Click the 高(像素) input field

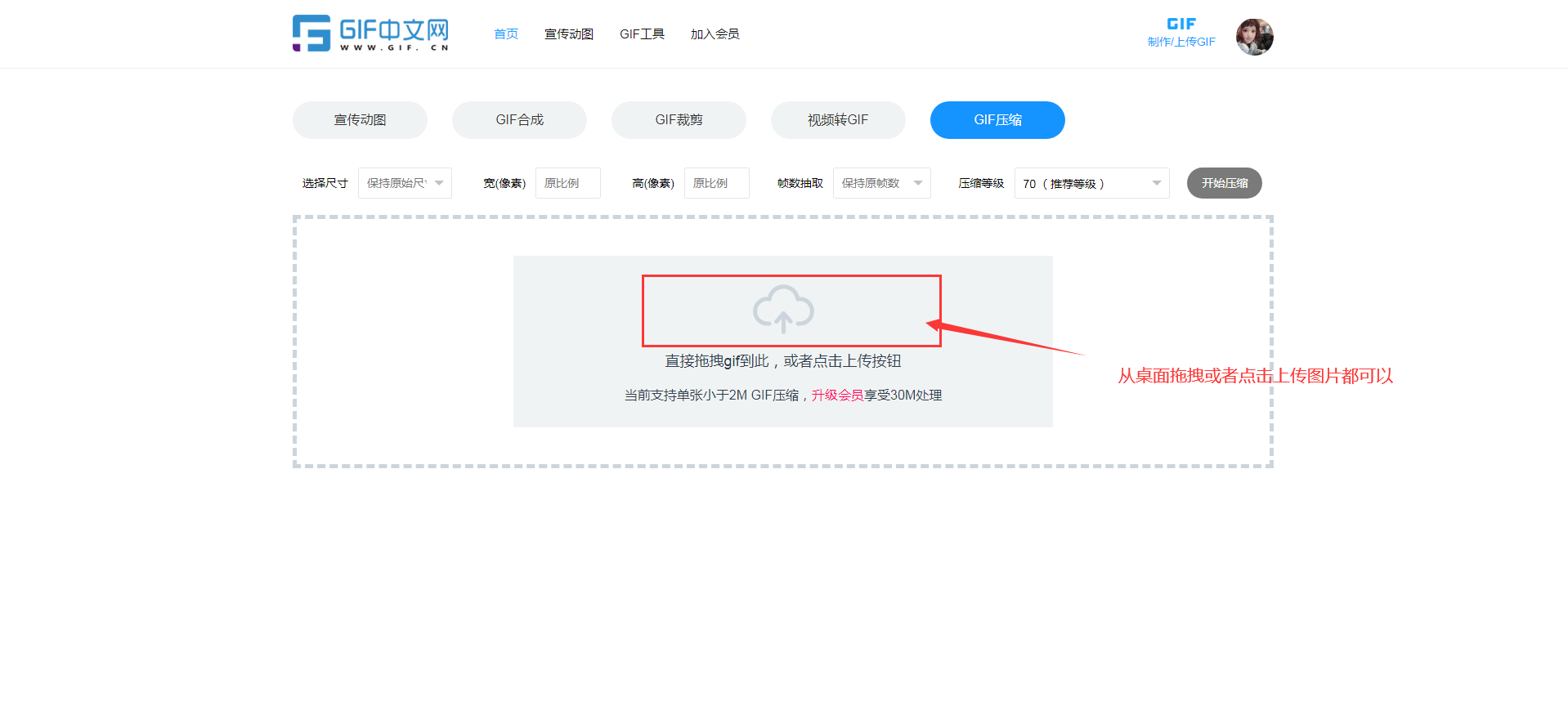[716, 183]
